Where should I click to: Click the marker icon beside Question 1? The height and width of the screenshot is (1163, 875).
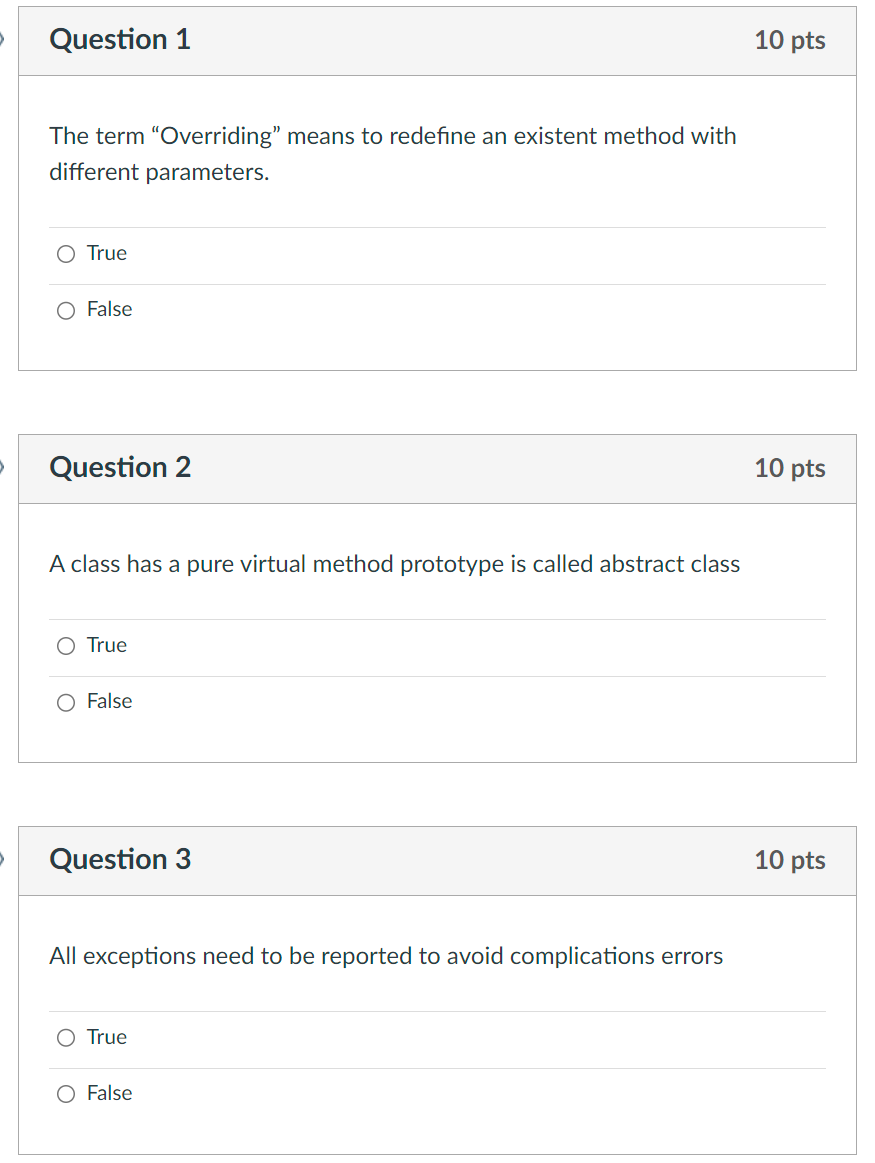pyautogui.click(x=3, y=40)
